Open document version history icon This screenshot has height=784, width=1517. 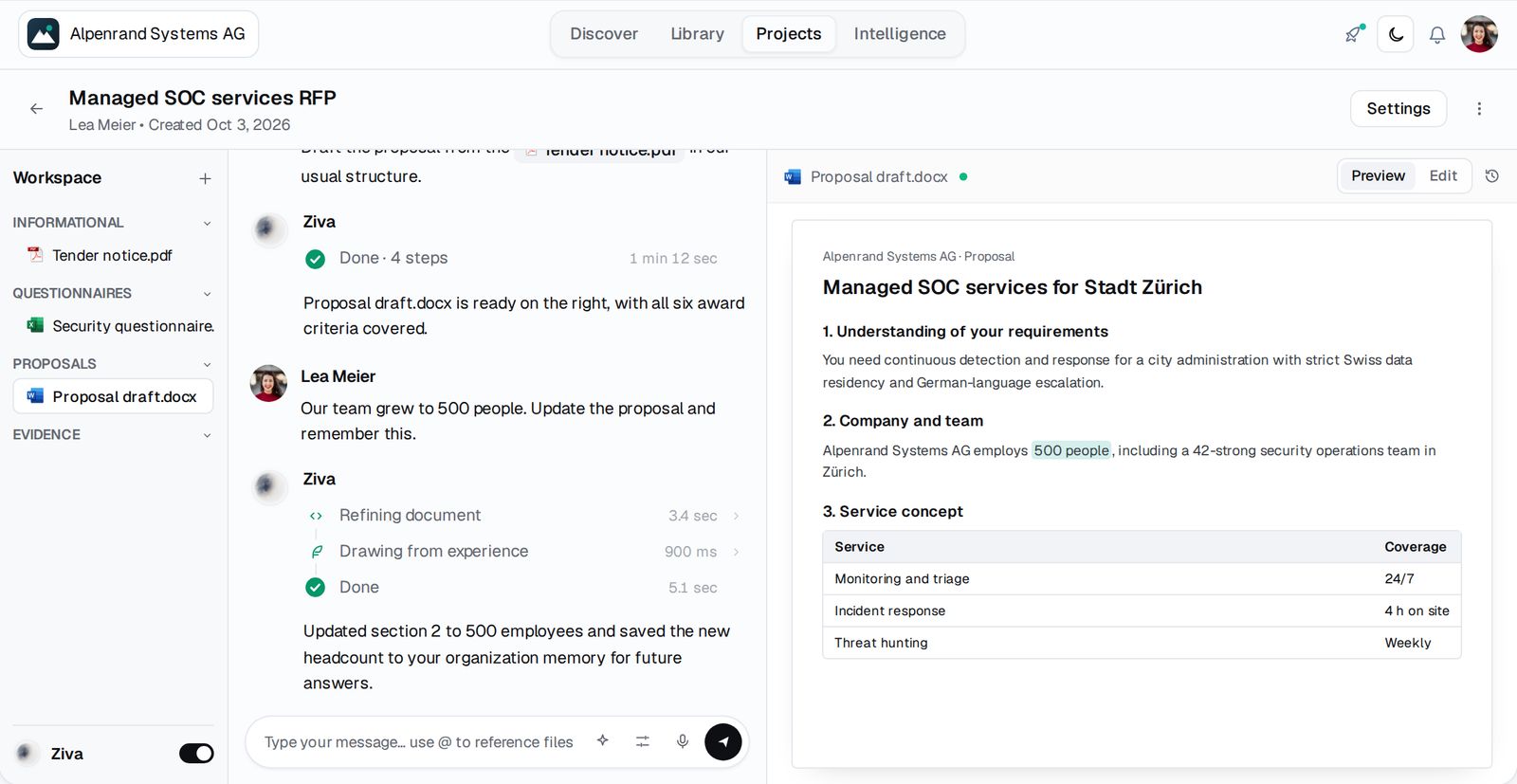1492,176
